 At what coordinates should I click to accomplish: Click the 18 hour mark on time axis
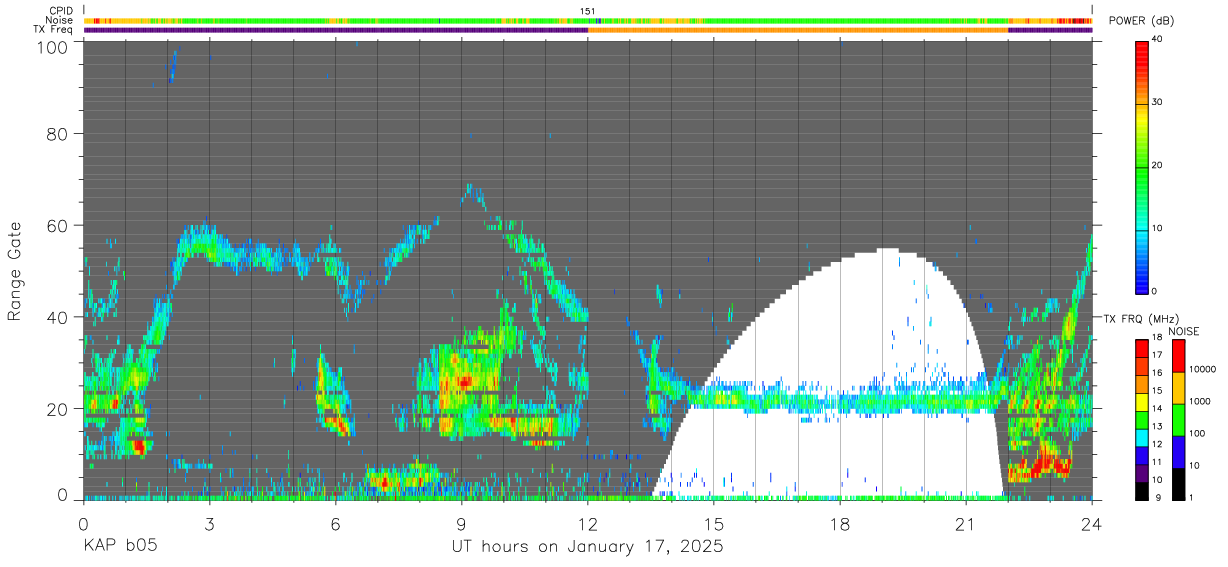[840, 524]
